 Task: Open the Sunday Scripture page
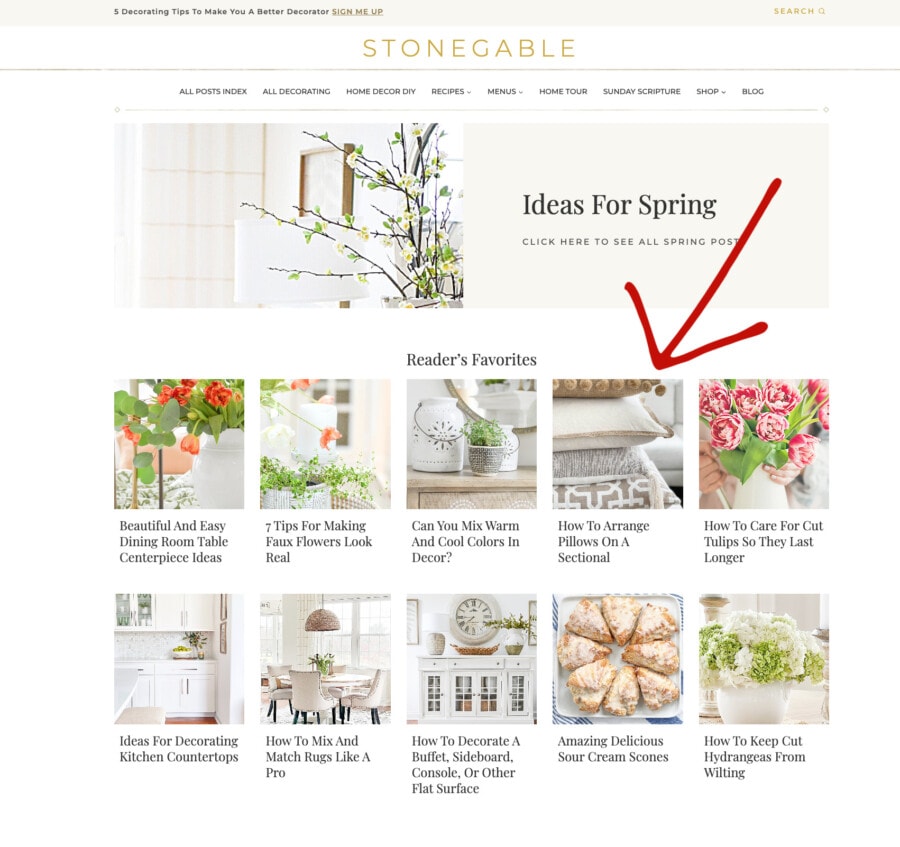click(641, 91)
